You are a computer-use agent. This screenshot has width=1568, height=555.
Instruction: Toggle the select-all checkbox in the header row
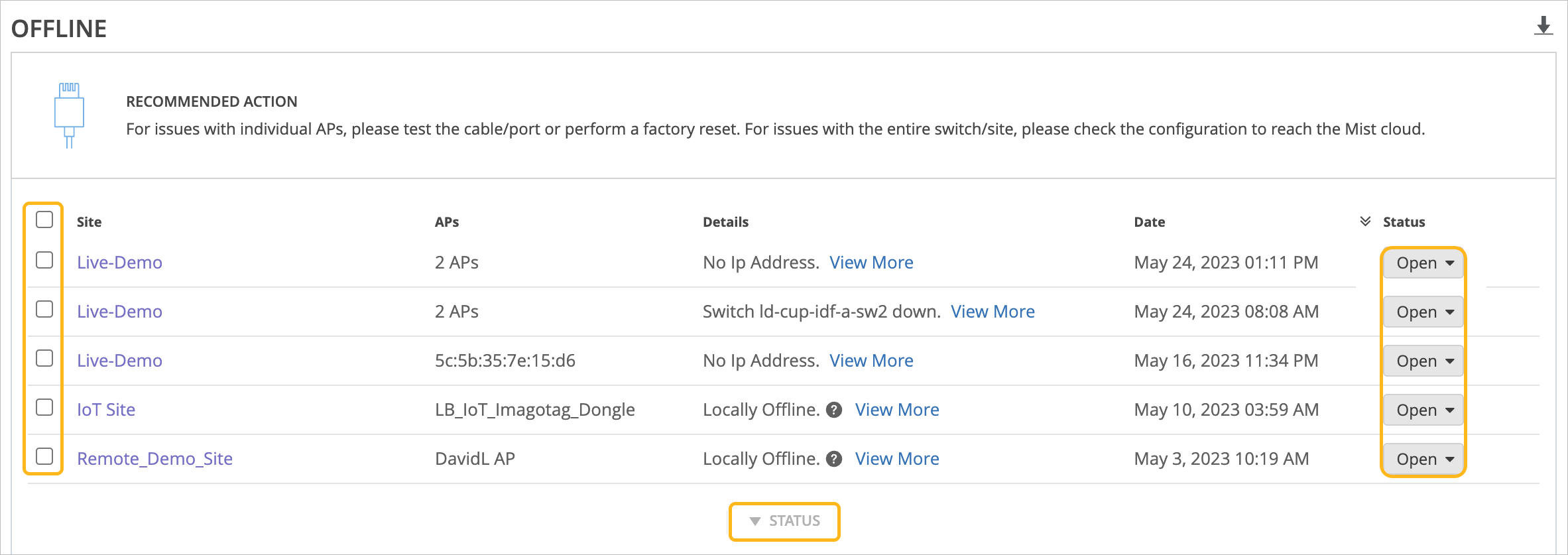point(44,219)
